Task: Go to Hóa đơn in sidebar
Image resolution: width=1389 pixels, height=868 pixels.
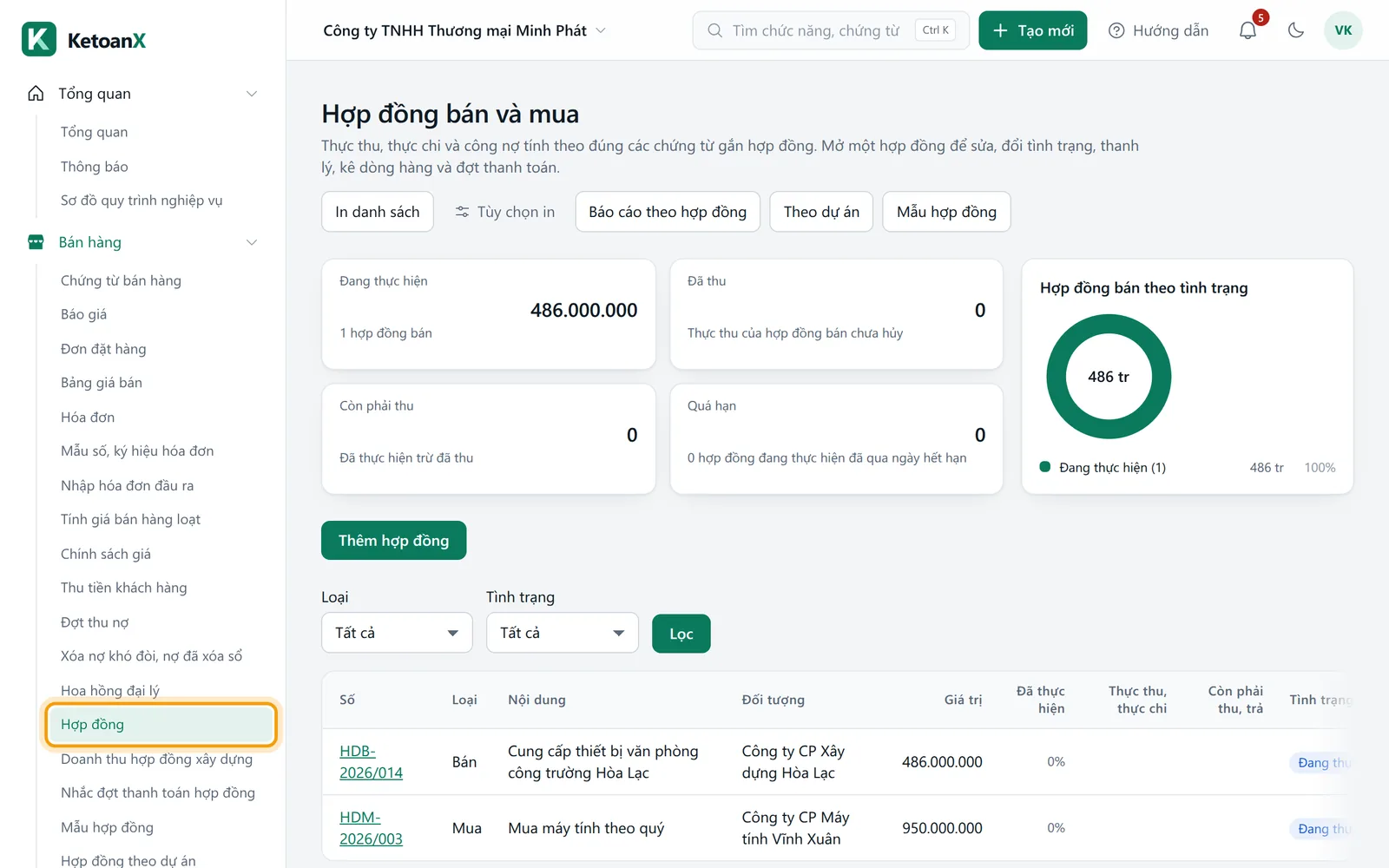Action: pos(88,418)
